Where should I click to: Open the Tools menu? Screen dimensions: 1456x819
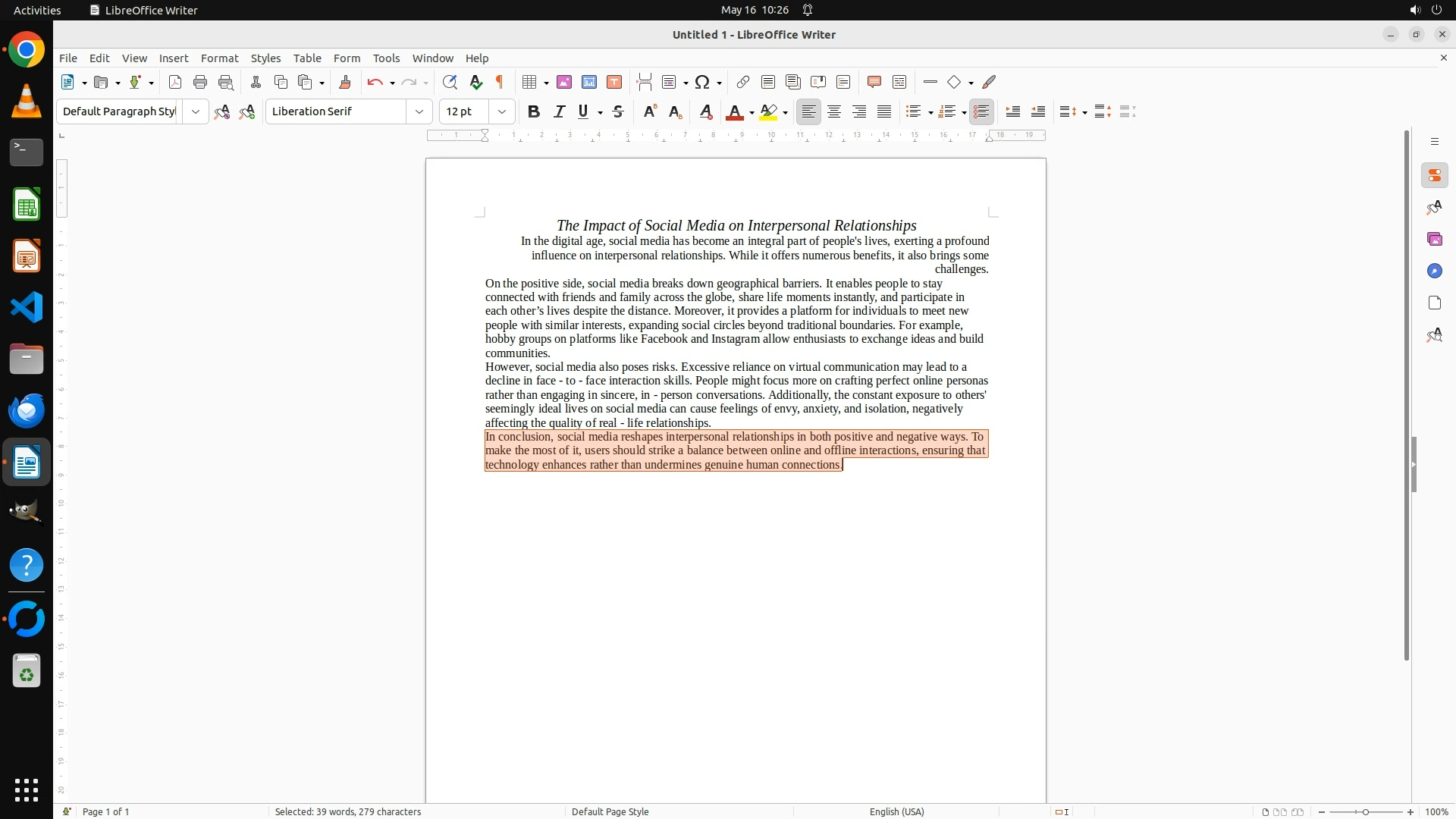[386, 58]
